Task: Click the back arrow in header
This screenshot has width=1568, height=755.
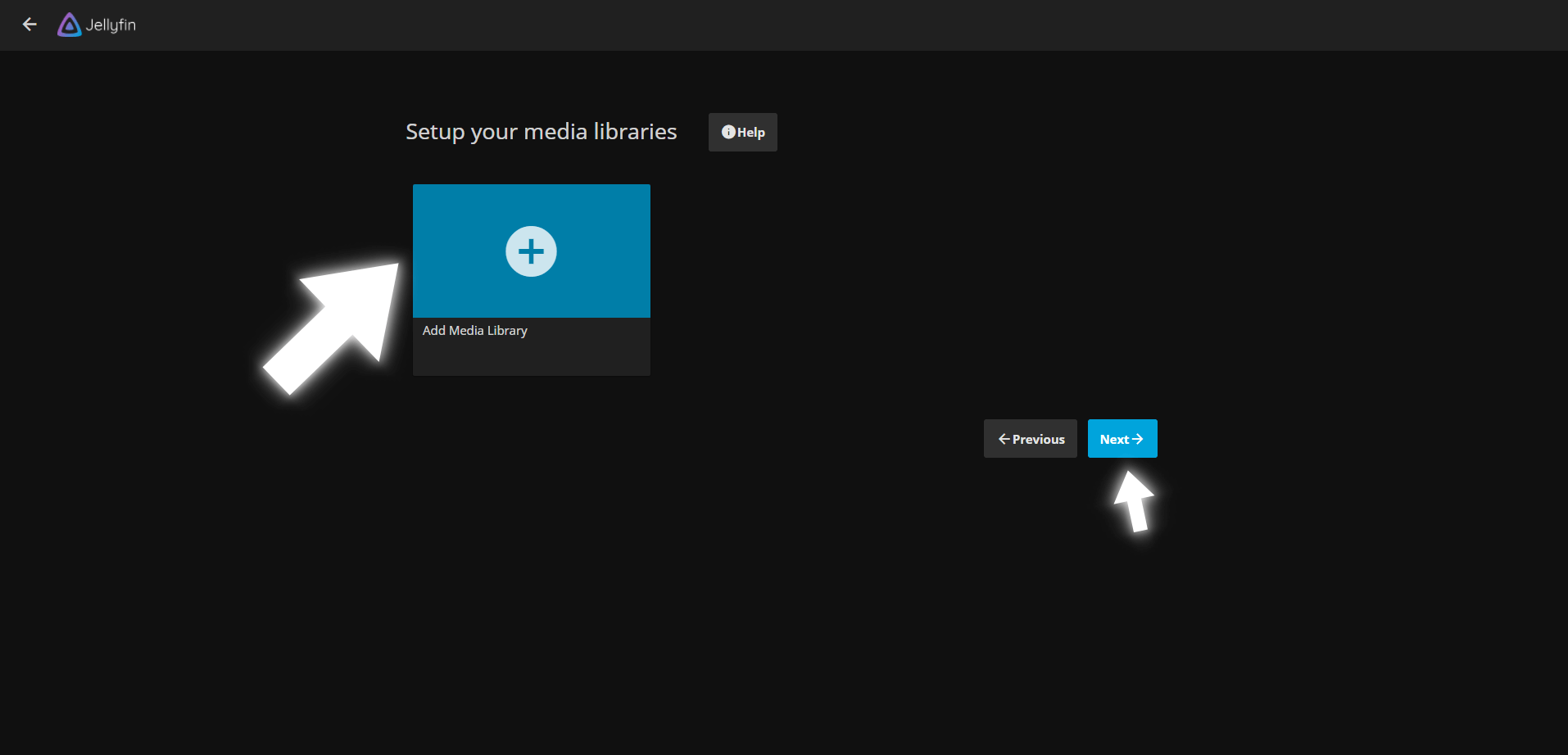Action: 29,25
